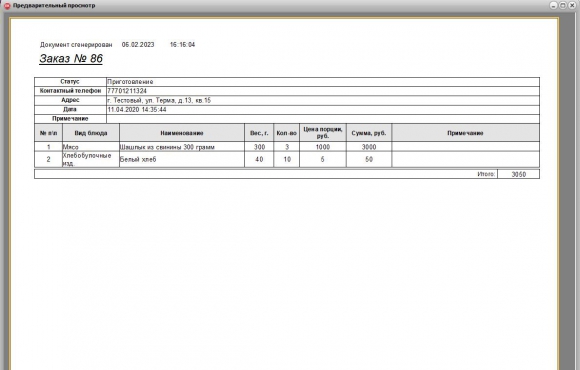Minimize the preview window

coord(554,5)
